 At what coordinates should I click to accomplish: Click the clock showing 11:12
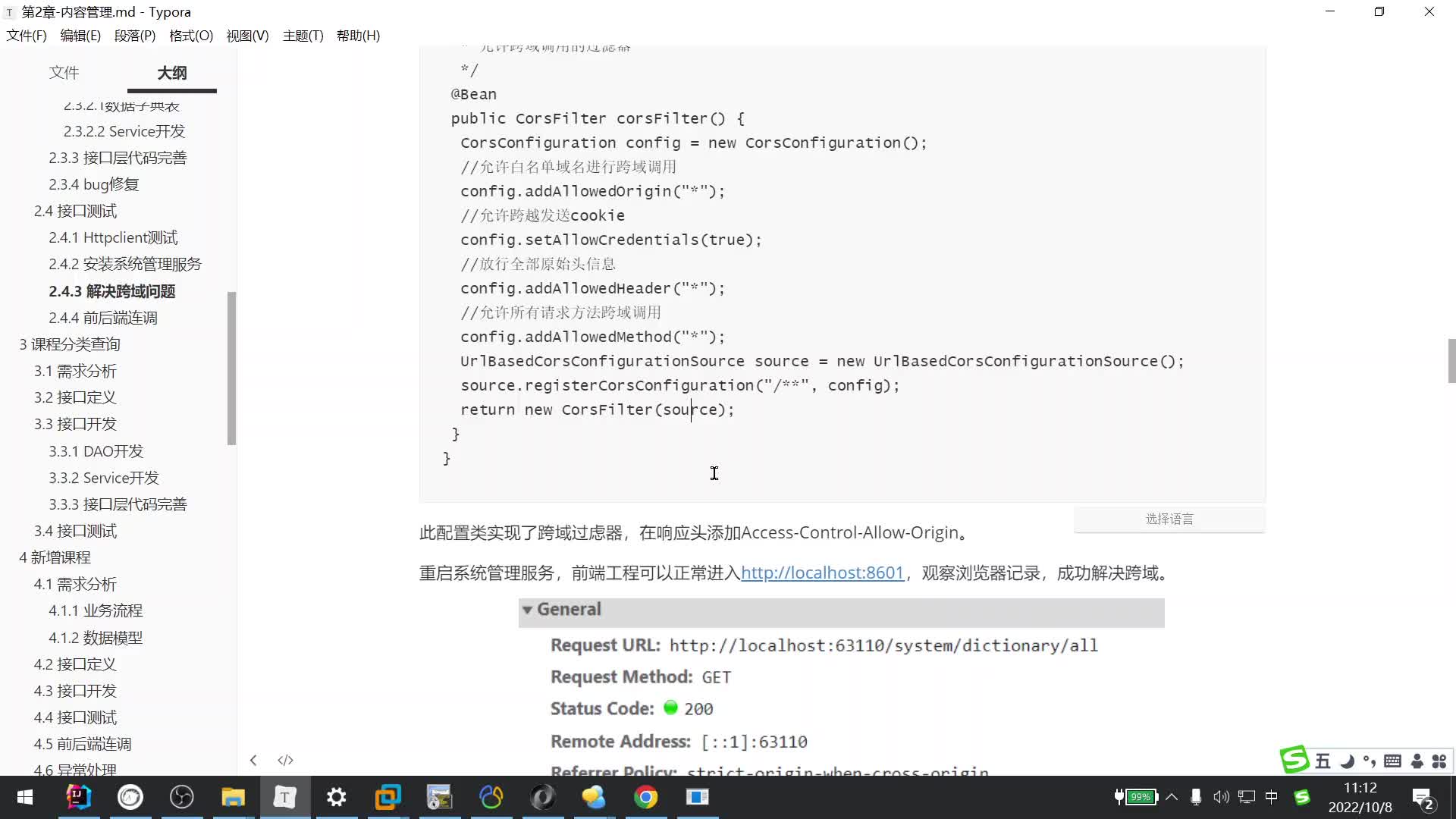[x=1360, y=788]
